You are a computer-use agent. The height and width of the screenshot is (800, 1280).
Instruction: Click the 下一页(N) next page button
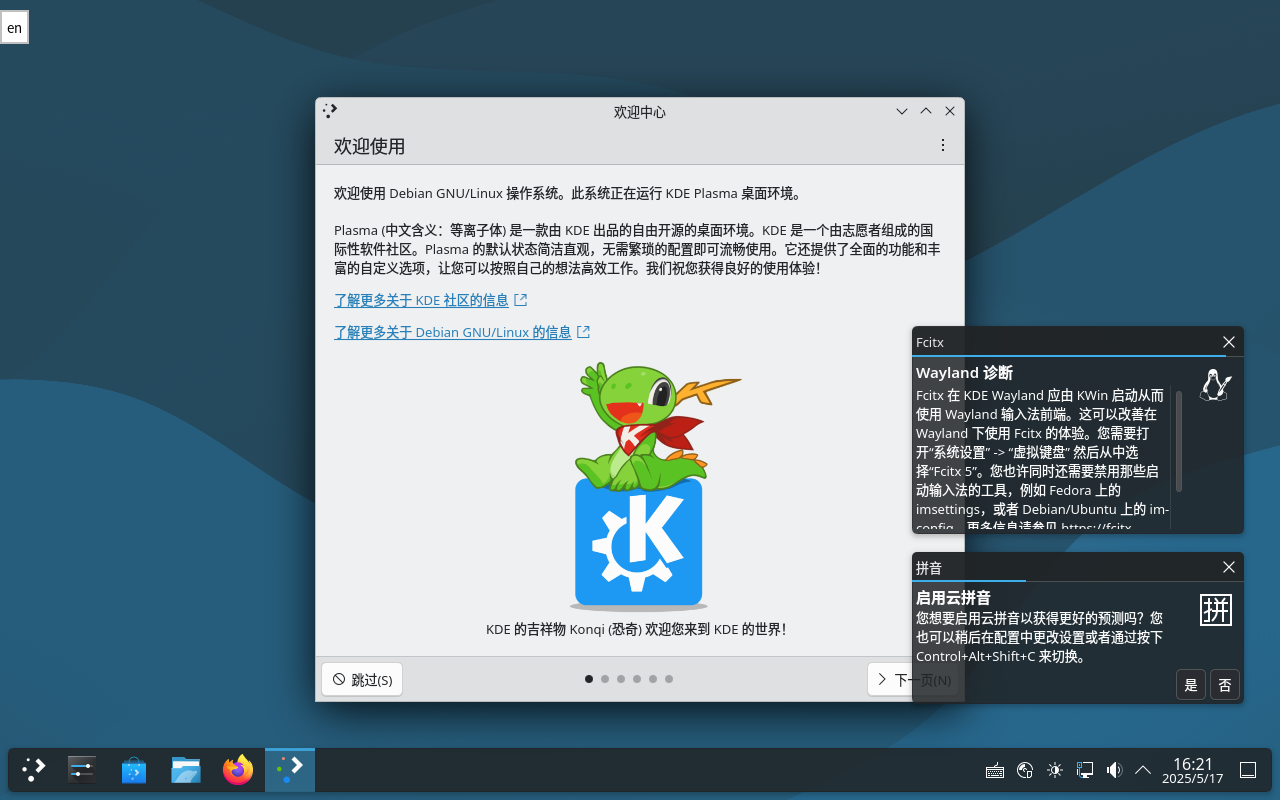(x=912, y=679)
